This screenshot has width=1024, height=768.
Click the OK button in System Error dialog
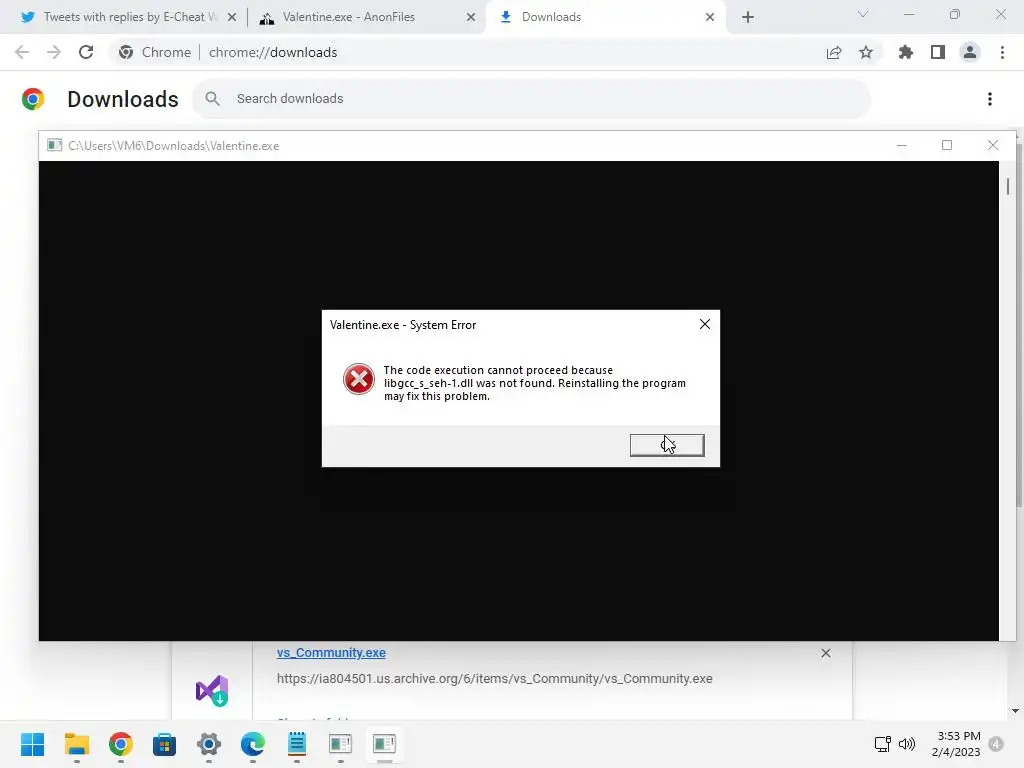667,445
